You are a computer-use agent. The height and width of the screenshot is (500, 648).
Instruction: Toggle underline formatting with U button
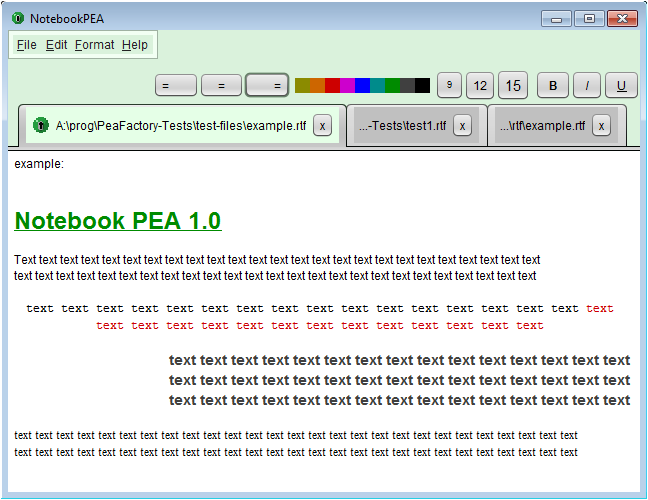[x=621, y=86]
